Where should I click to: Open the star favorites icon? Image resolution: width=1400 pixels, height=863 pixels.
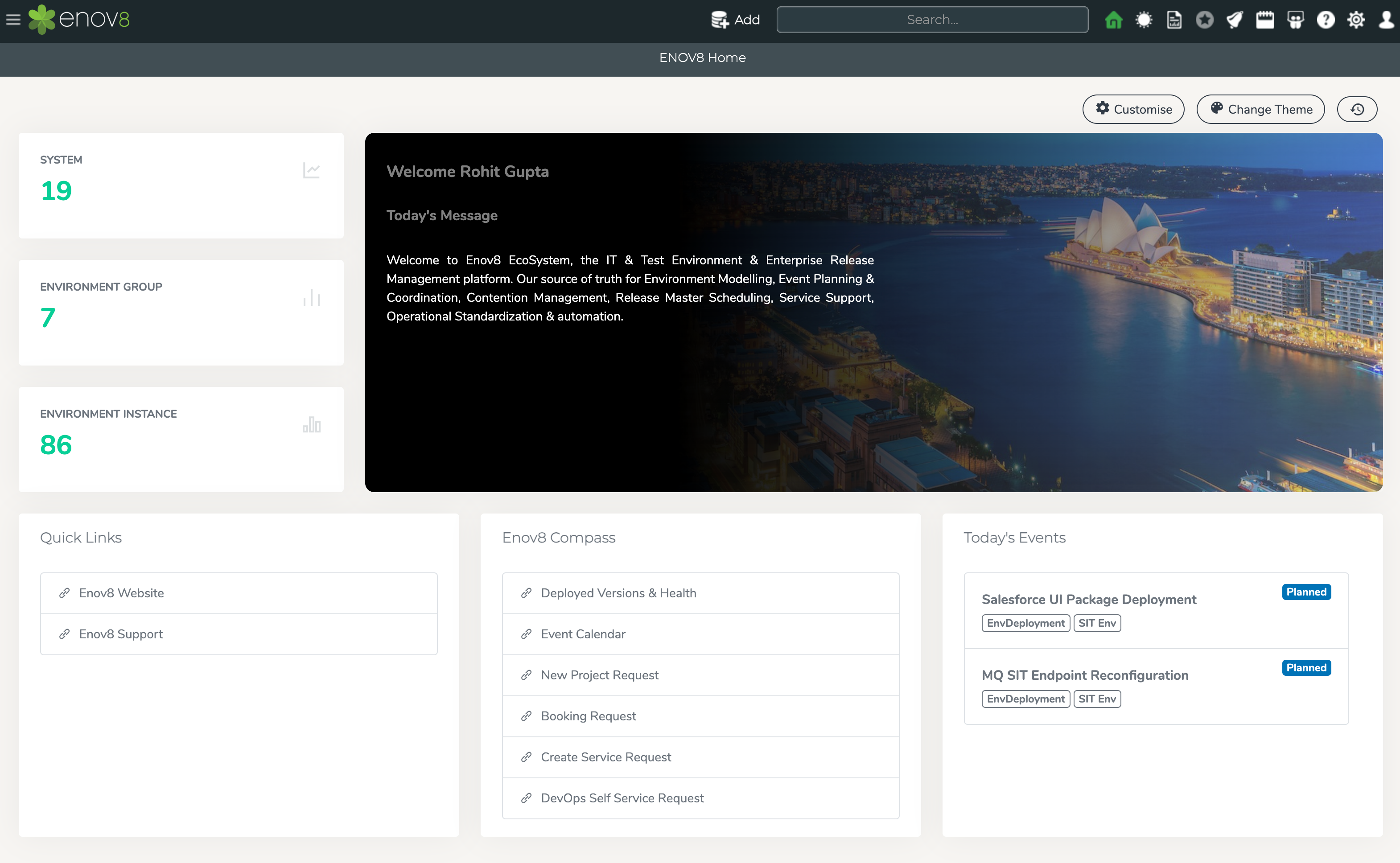pyautogui.click(x=1204, y=20)
